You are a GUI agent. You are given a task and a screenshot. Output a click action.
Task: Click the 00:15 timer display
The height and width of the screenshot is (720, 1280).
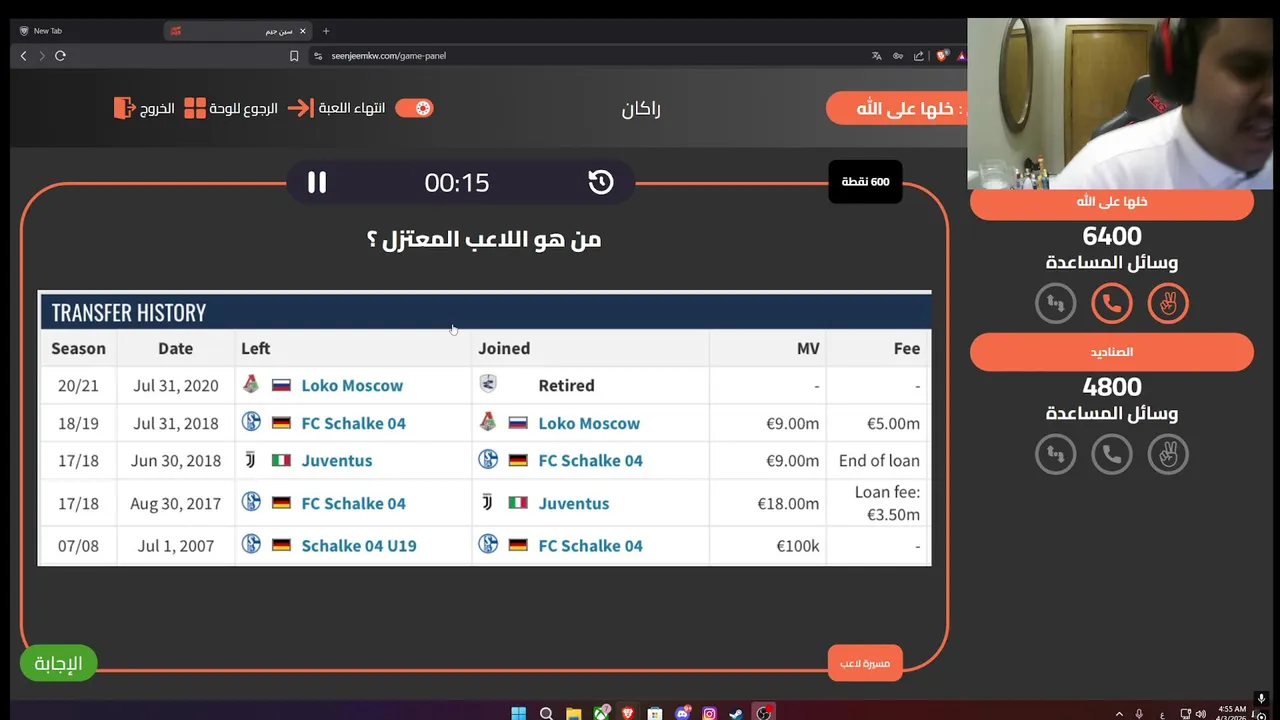coord(457,182)
